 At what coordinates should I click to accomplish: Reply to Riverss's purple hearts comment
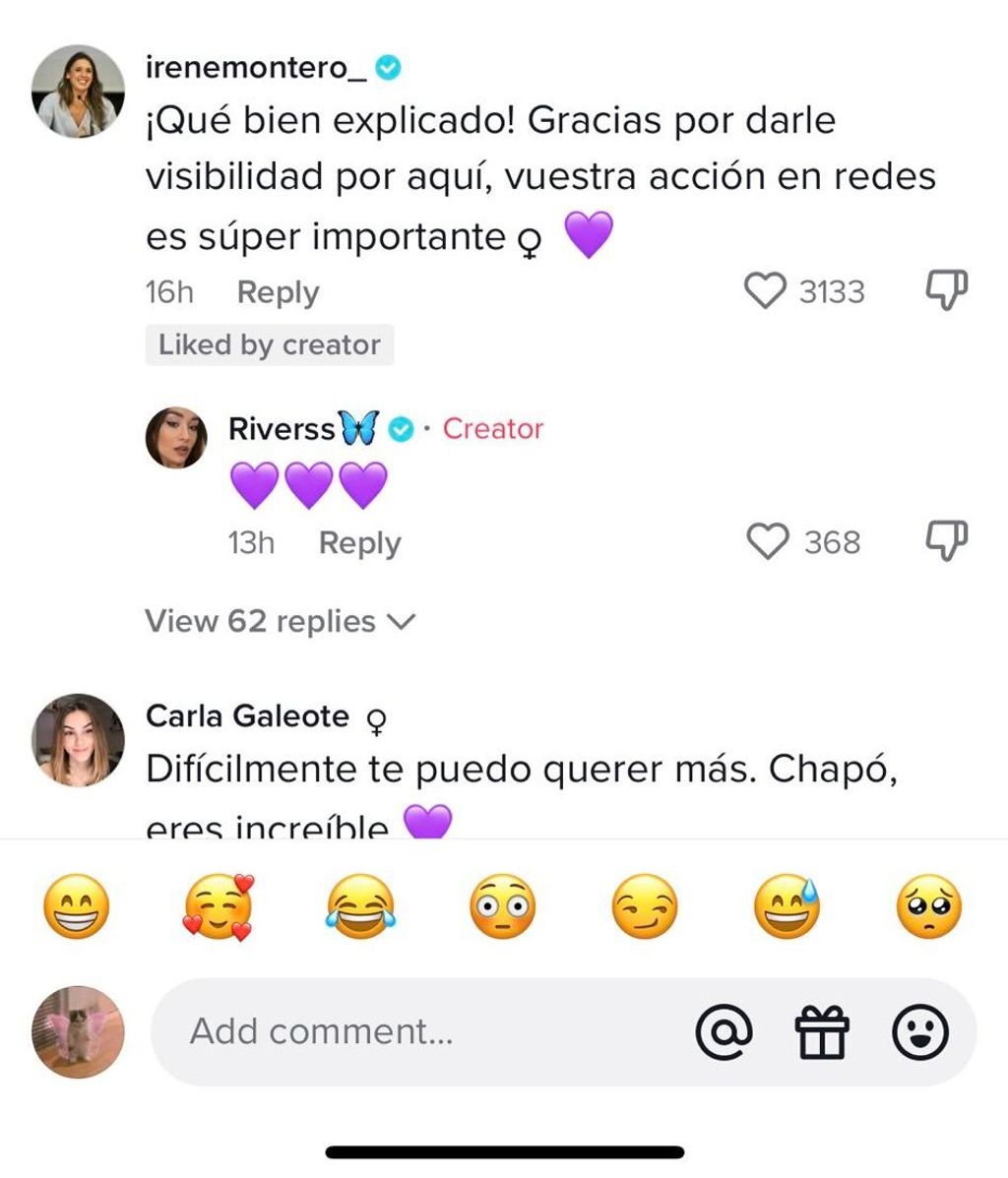[x=359, y=543]
